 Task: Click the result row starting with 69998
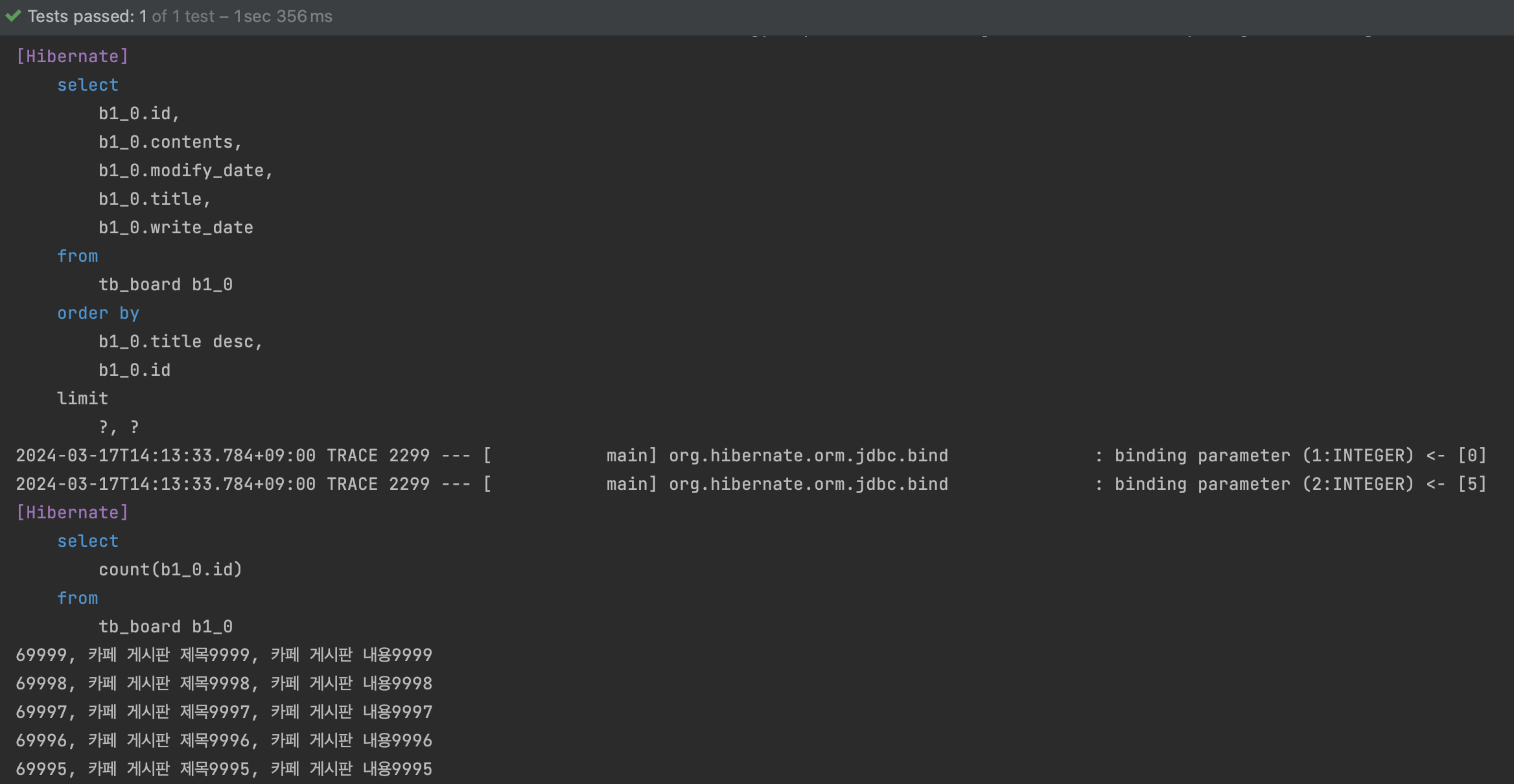(224, 684)
